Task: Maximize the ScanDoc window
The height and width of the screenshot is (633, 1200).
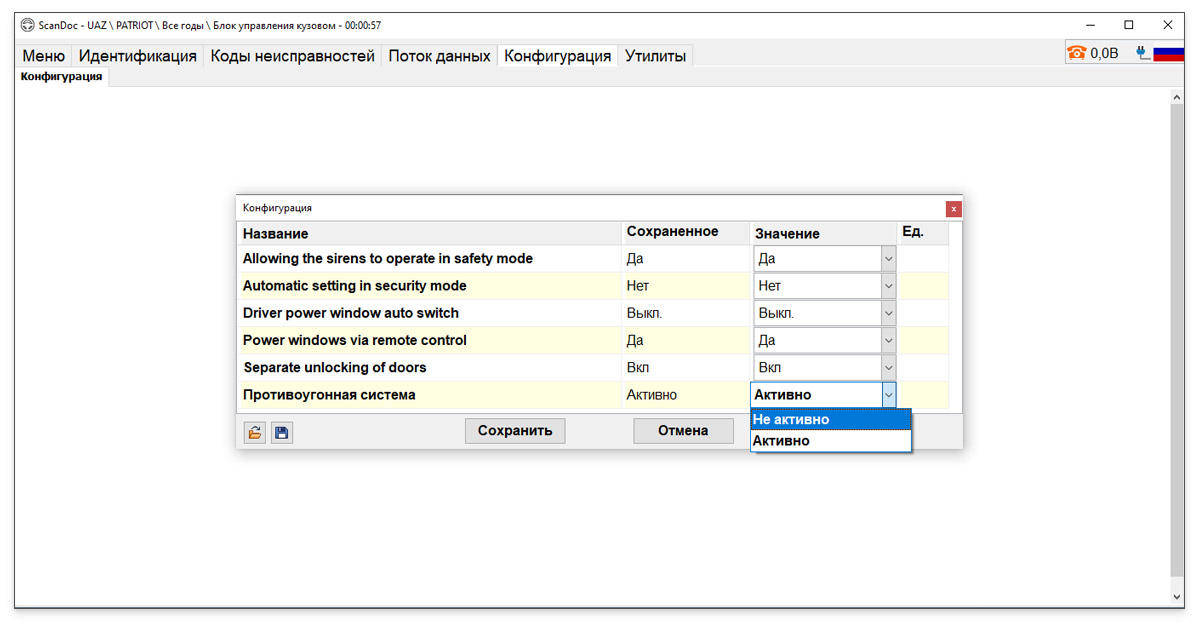Action: tap(1129, 25)
